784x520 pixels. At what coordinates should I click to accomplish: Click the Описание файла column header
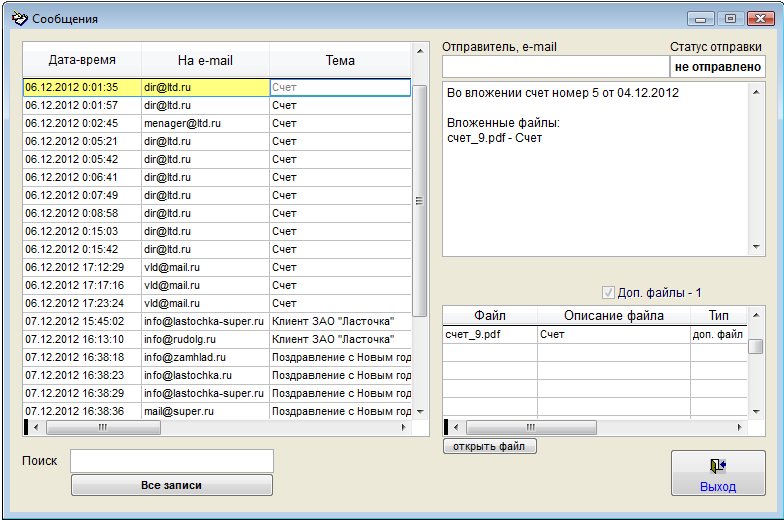click(613, 316)
